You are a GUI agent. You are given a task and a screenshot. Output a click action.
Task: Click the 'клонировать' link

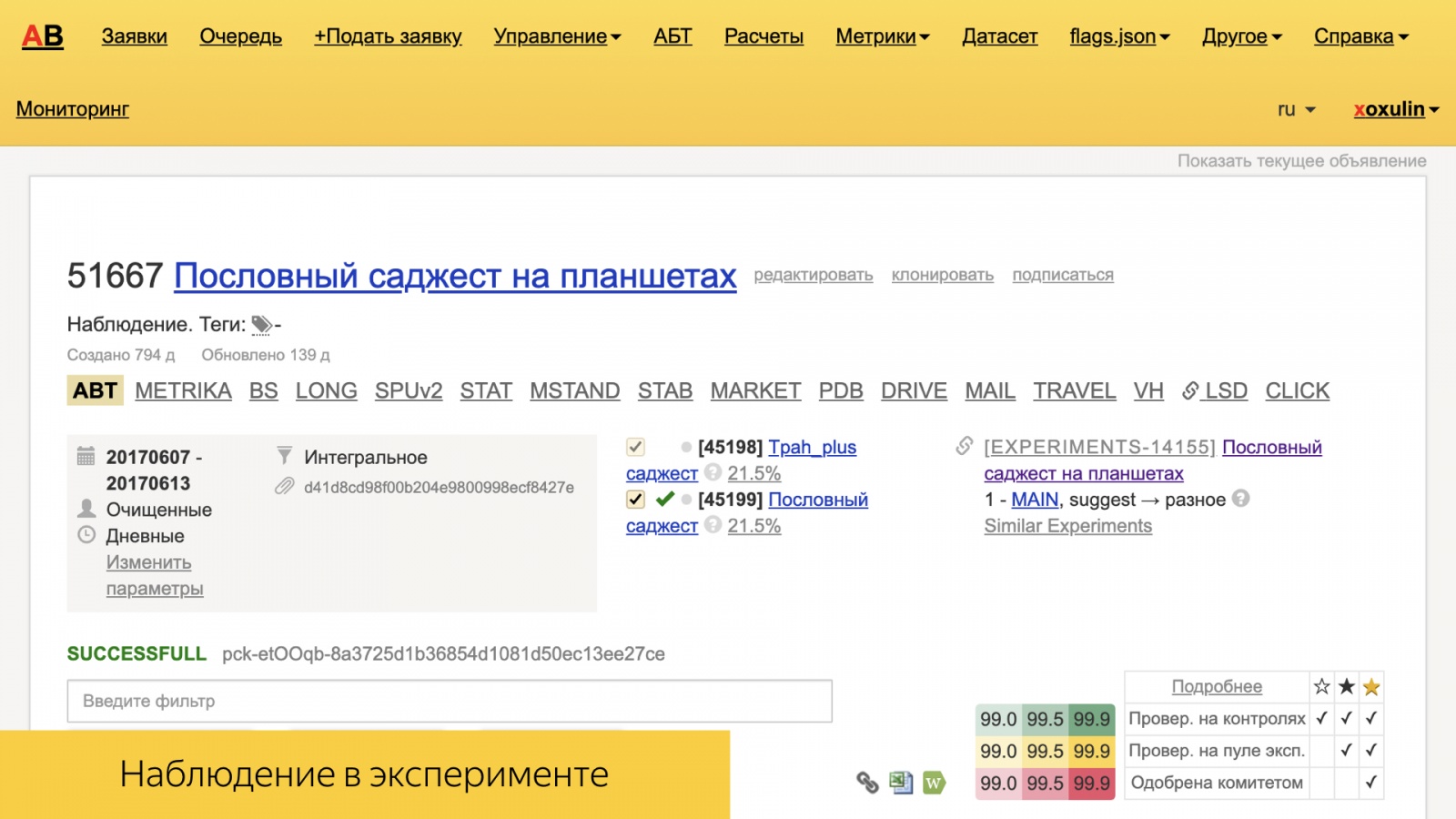(x=943, y=275)
